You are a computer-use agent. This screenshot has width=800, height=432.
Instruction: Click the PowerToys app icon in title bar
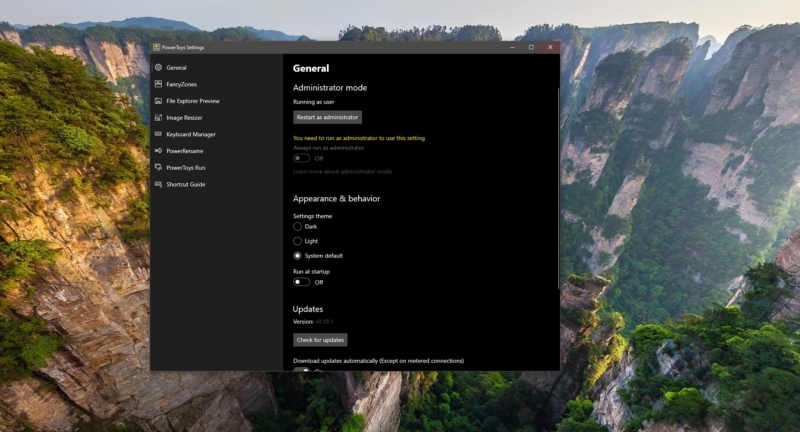coord(156,47)
